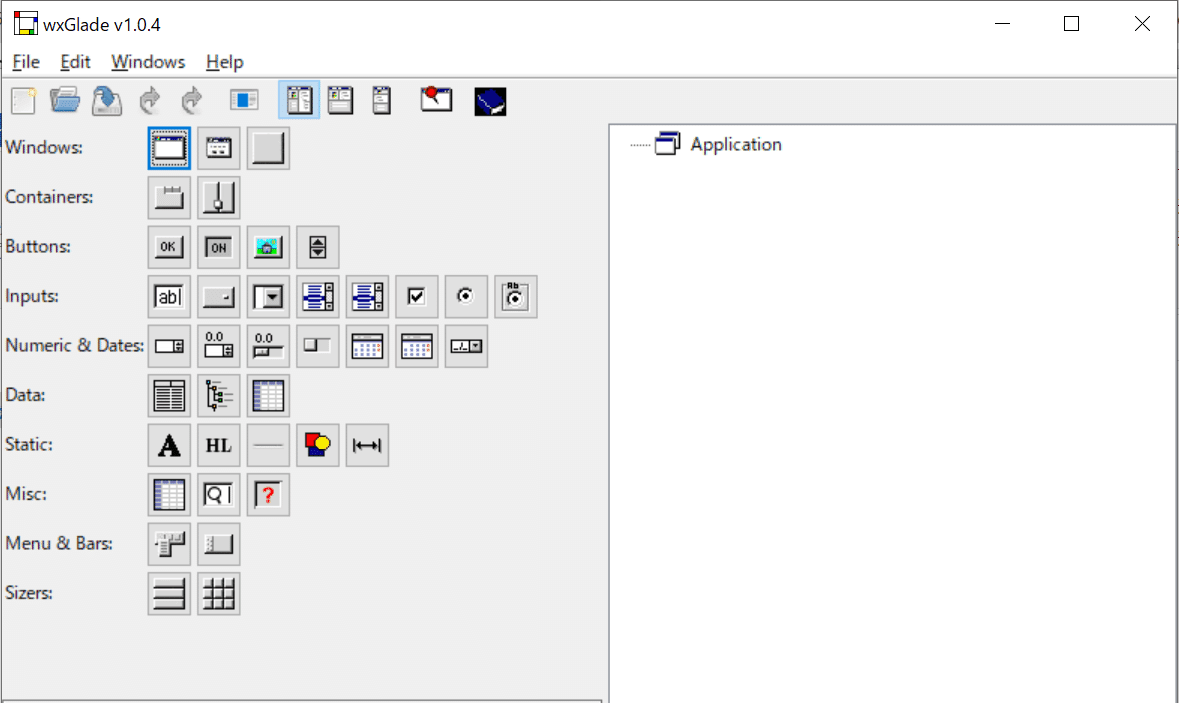Add a Panel from Windows row
Viewport: 1179px width, 703px height.
pyautogui.click(x=268, y=148)
